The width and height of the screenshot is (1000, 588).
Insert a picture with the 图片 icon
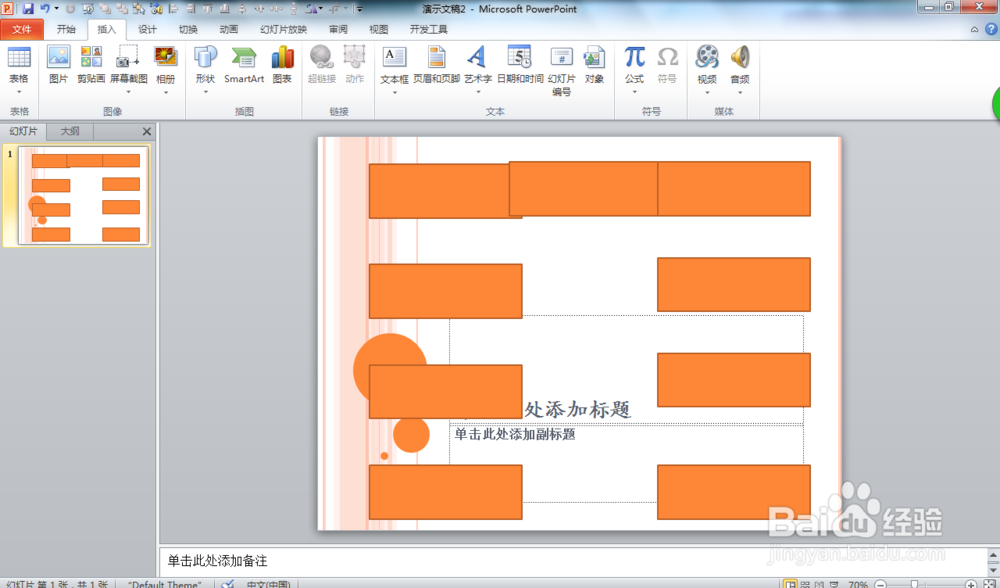tap(58, 65)
